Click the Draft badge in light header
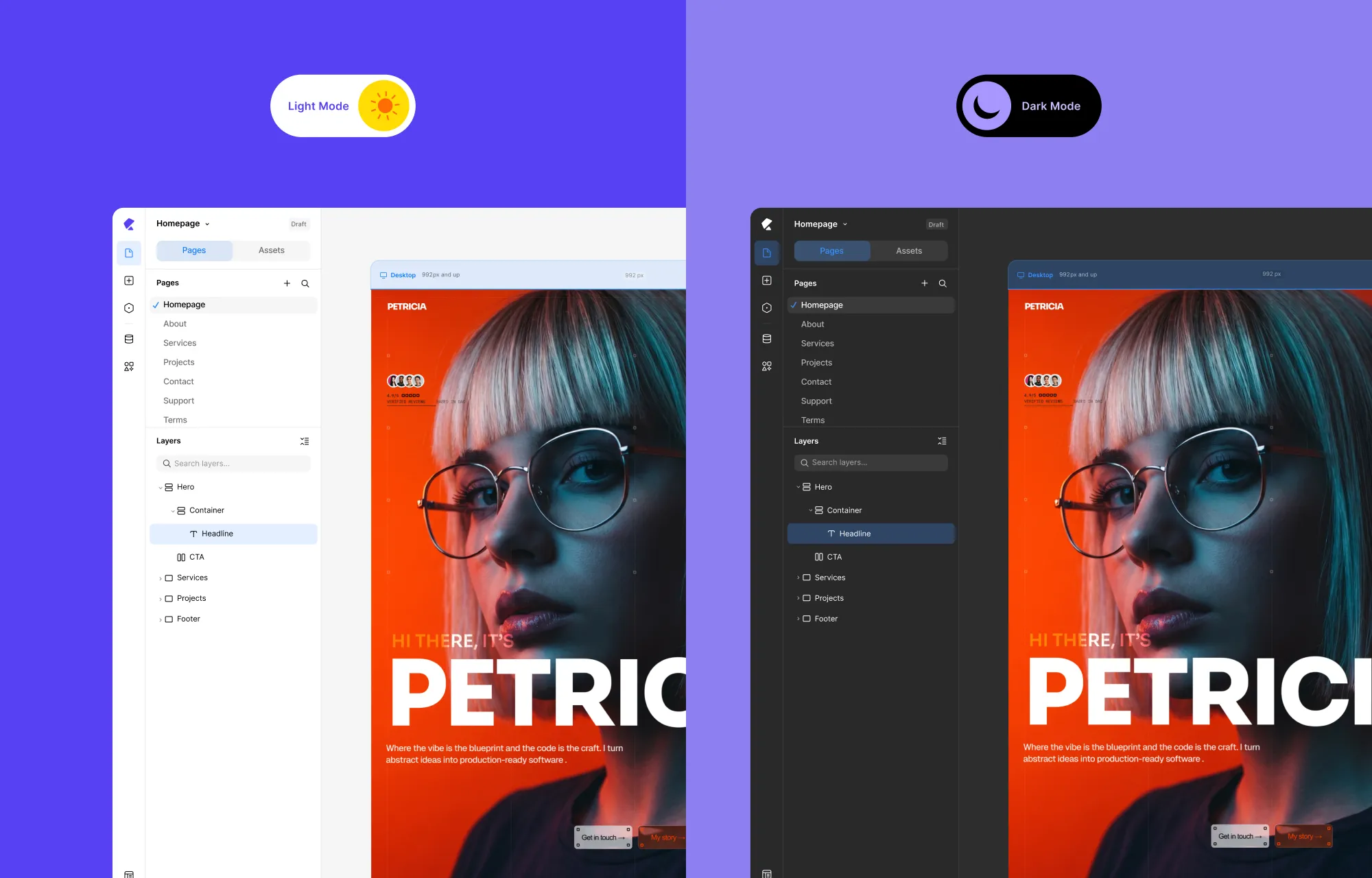1372x878 pixels. [298, 224]
